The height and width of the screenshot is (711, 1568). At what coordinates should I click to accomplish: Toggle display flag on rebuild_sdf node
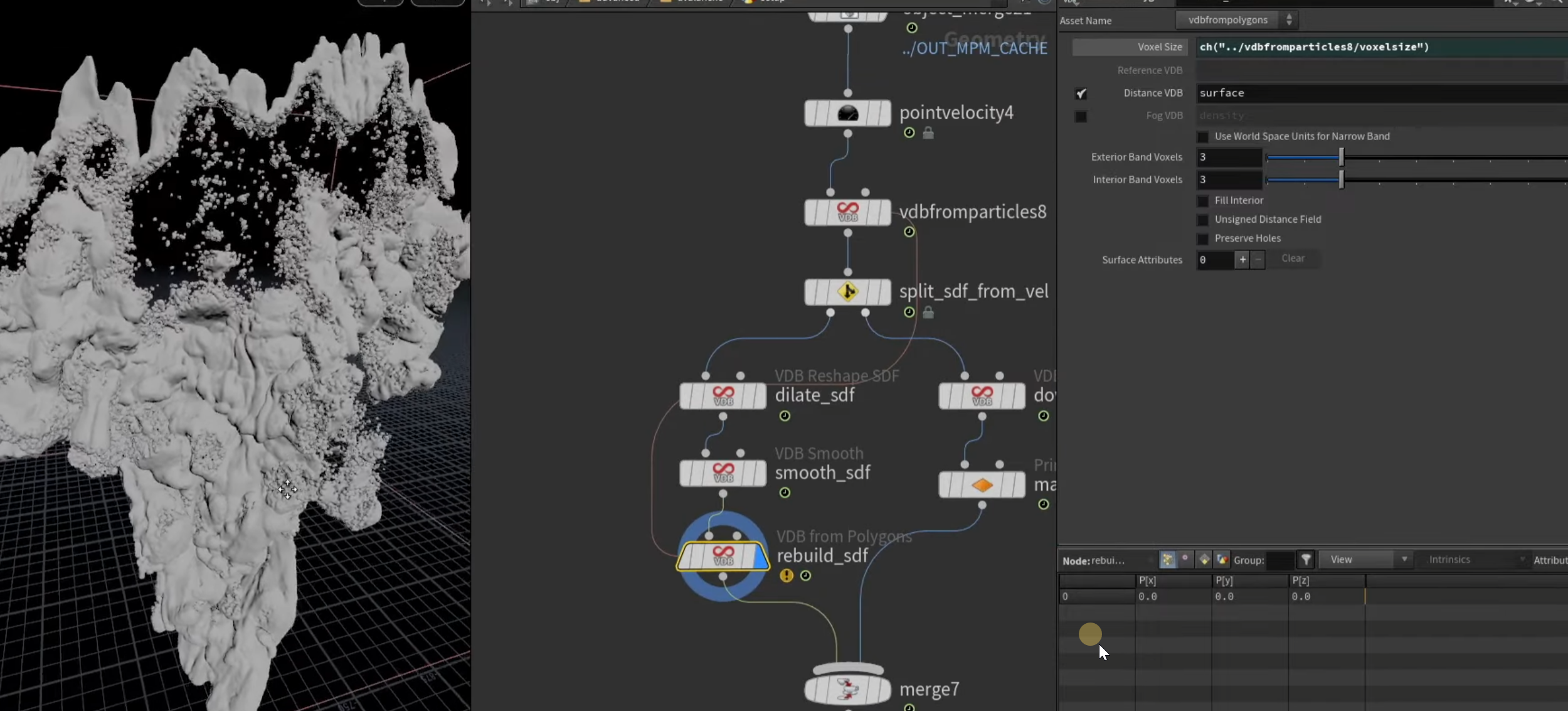(x=760, y=557)
